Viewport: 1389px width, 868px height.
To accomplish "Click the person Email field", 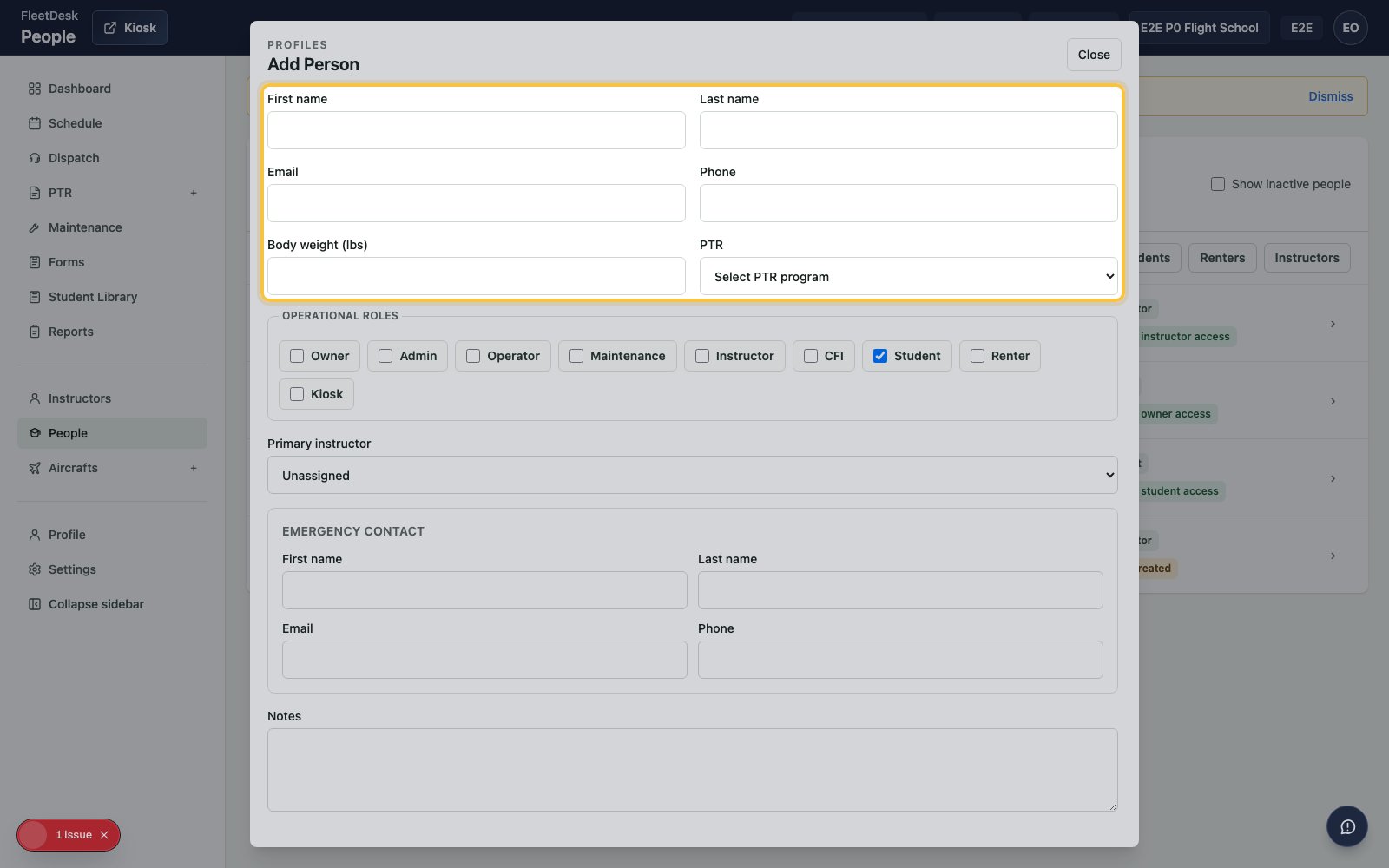I will (x=476, y=203).
